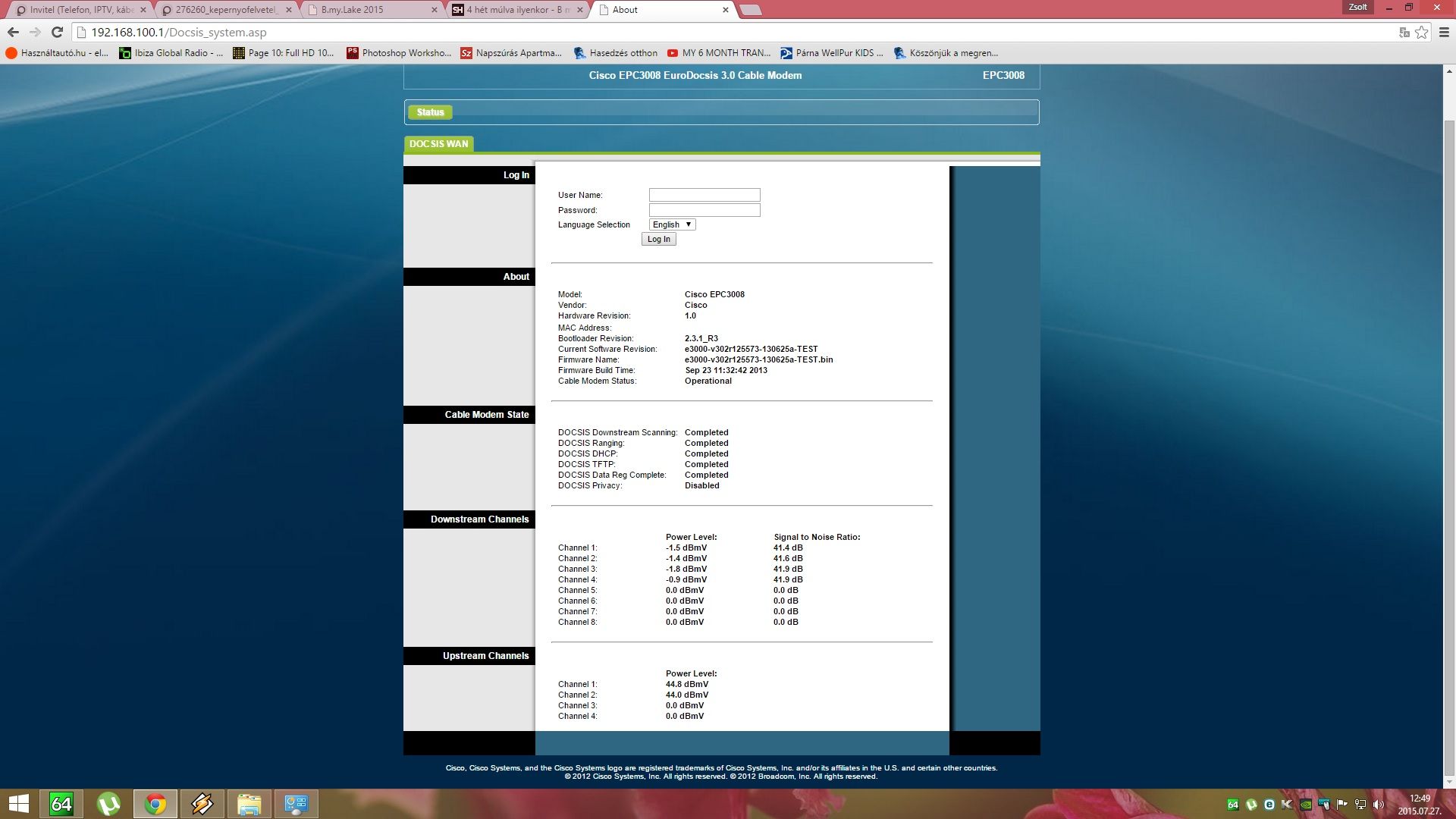Open the Action Center flag icon
The width and height of the screenshot is (1456, 819).
click(1342, 805)
